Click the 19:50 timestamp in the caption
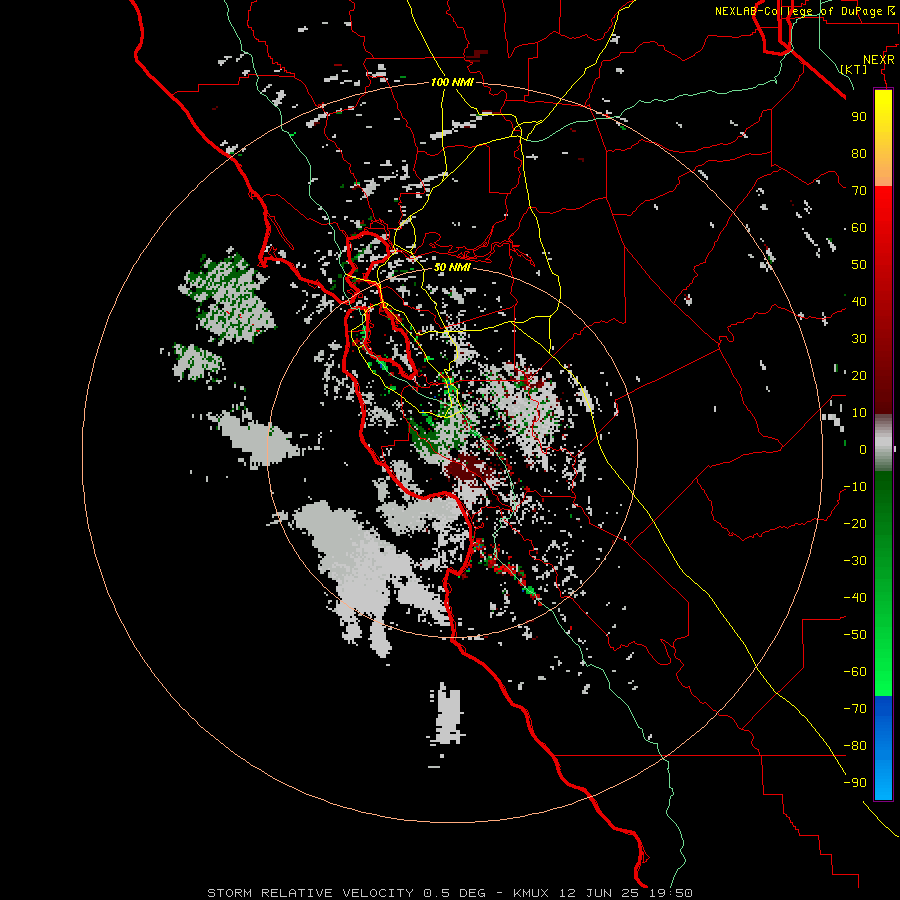900x900 pixels. click(x=671, y=893)
